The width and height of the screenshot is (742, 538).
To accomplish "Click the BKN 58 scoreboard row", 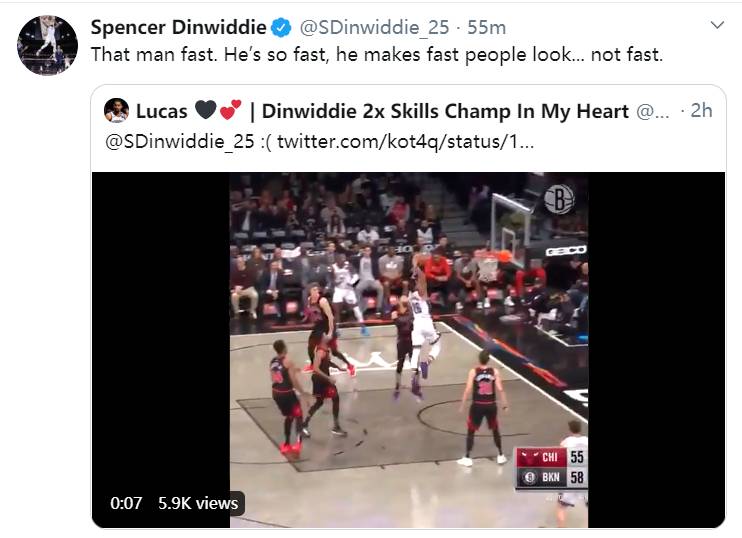I will [x=551, y=477].
